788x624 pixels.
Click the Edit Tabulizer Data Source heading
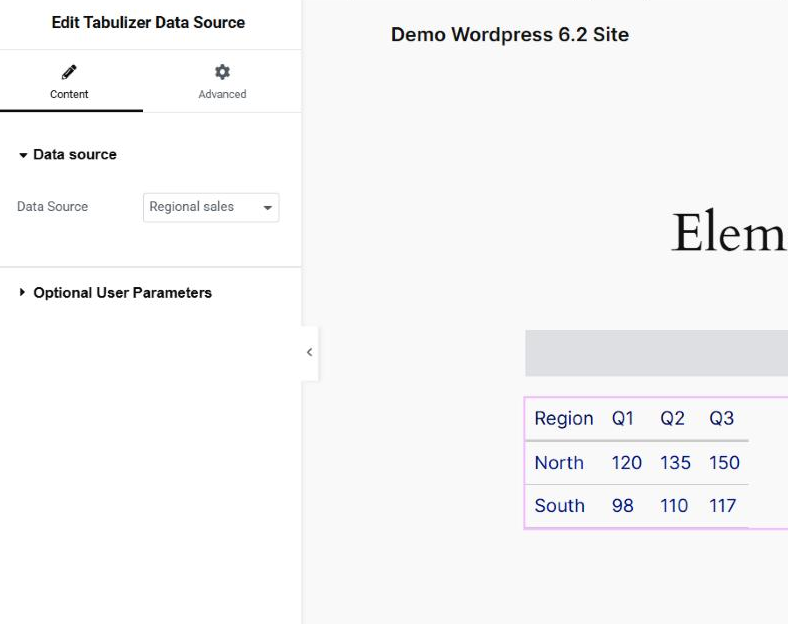coord(148,23)
